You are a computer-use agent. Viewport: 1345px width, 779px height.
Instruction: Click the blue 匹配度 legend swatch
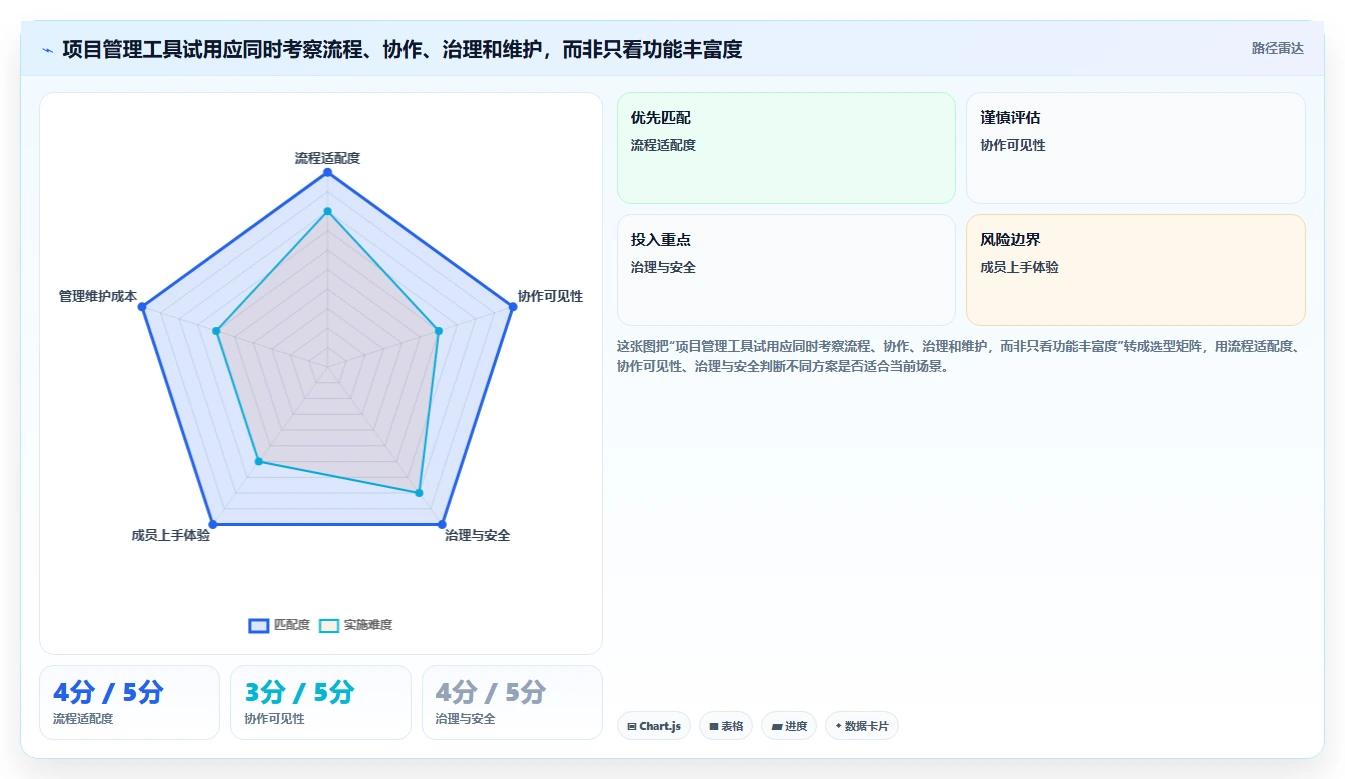point(259,625)
